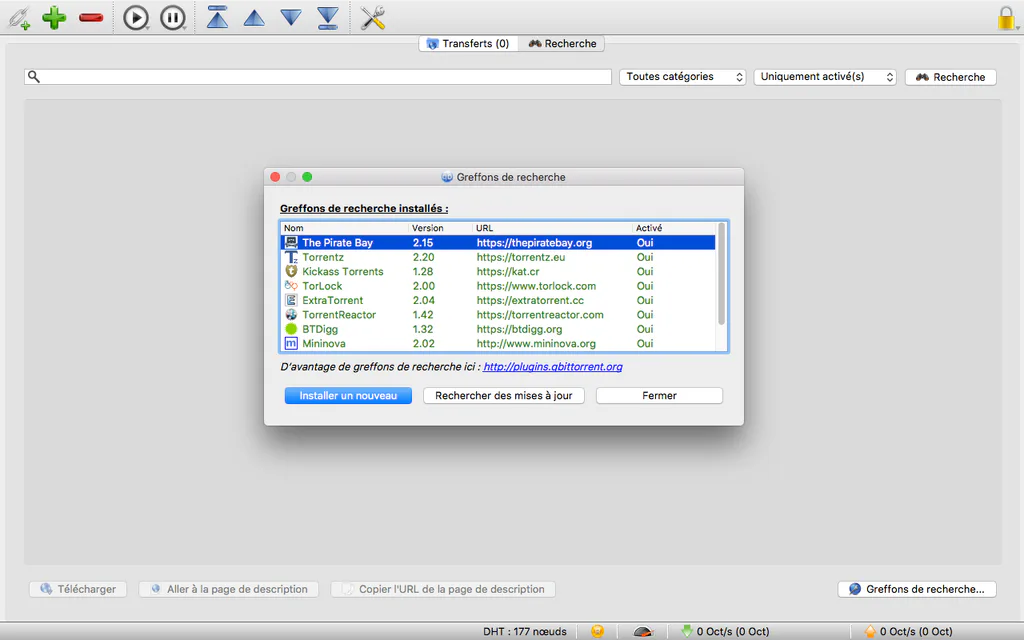Click the move up in queue icon
Viewport: 1024px width, 640px height.
[x=254, y=18]
